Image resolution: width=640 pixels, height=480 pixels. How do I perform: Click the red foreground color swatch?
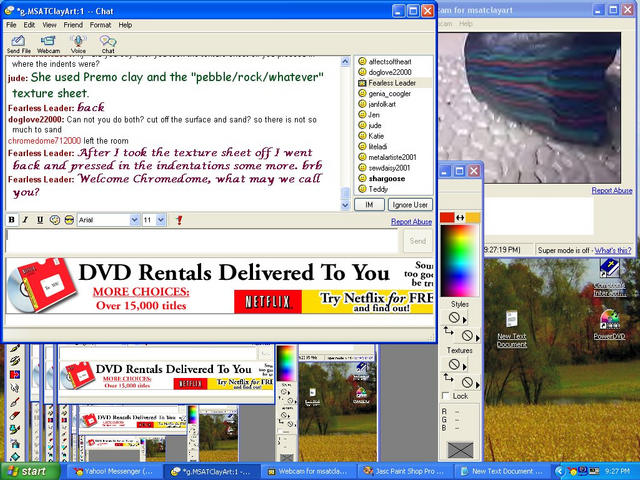coord(447,218)
